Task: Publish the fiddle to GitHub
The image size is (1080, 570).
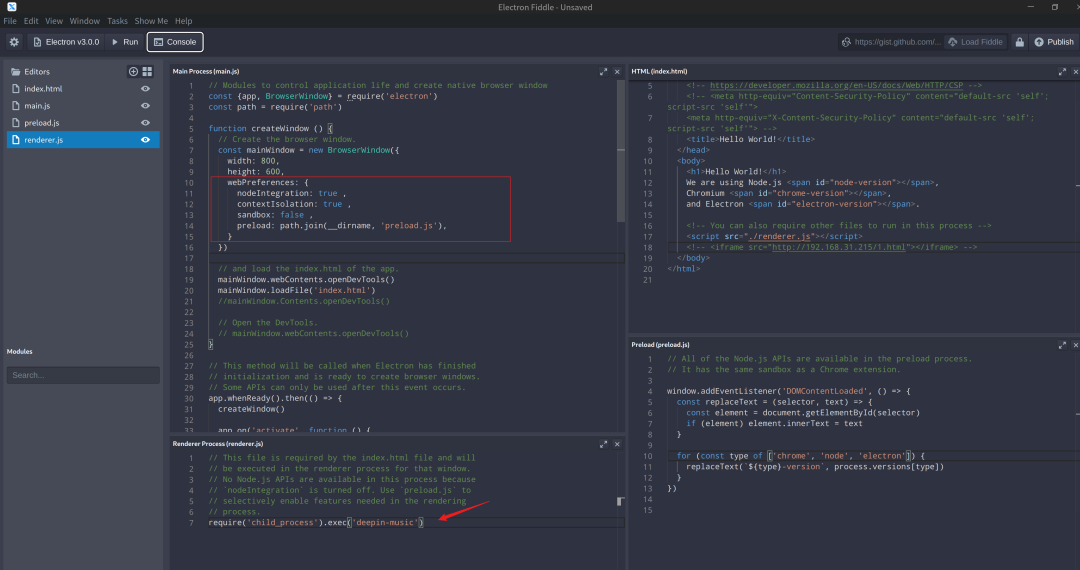Action: point(1054,42)
